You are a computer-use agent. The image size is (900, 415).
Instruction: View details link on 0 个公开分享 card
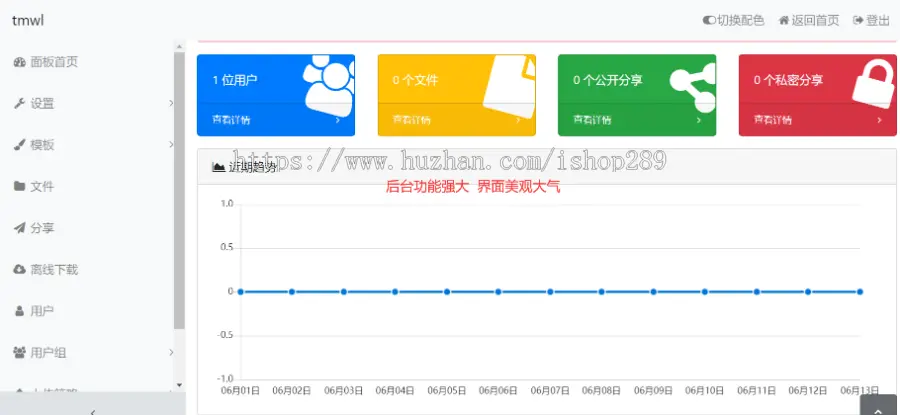[x=592, y=120]
